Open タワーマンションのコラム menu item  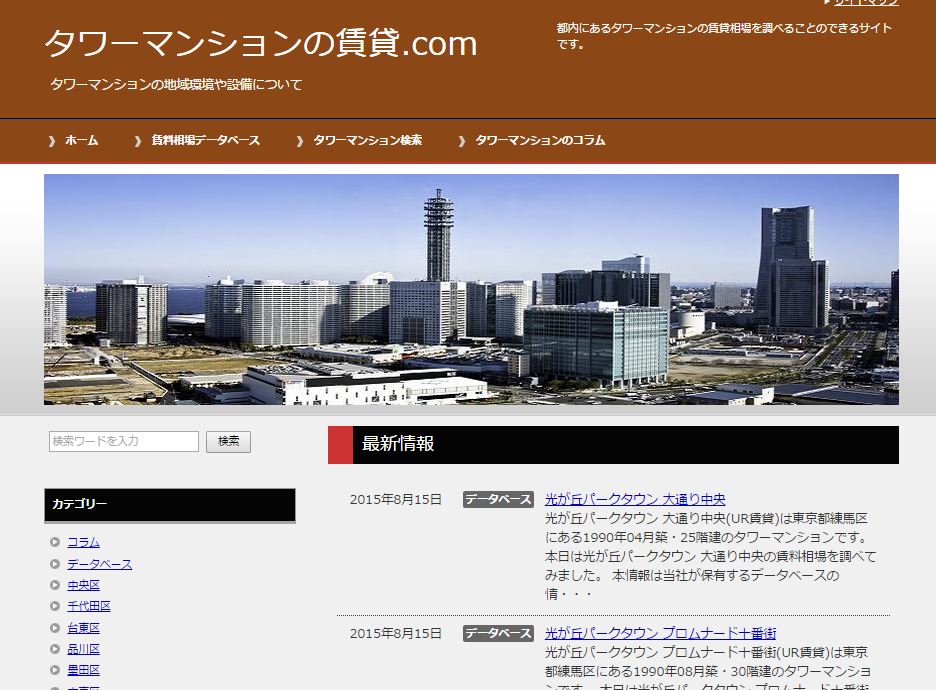pyautogui.click(x=540, y=141)
